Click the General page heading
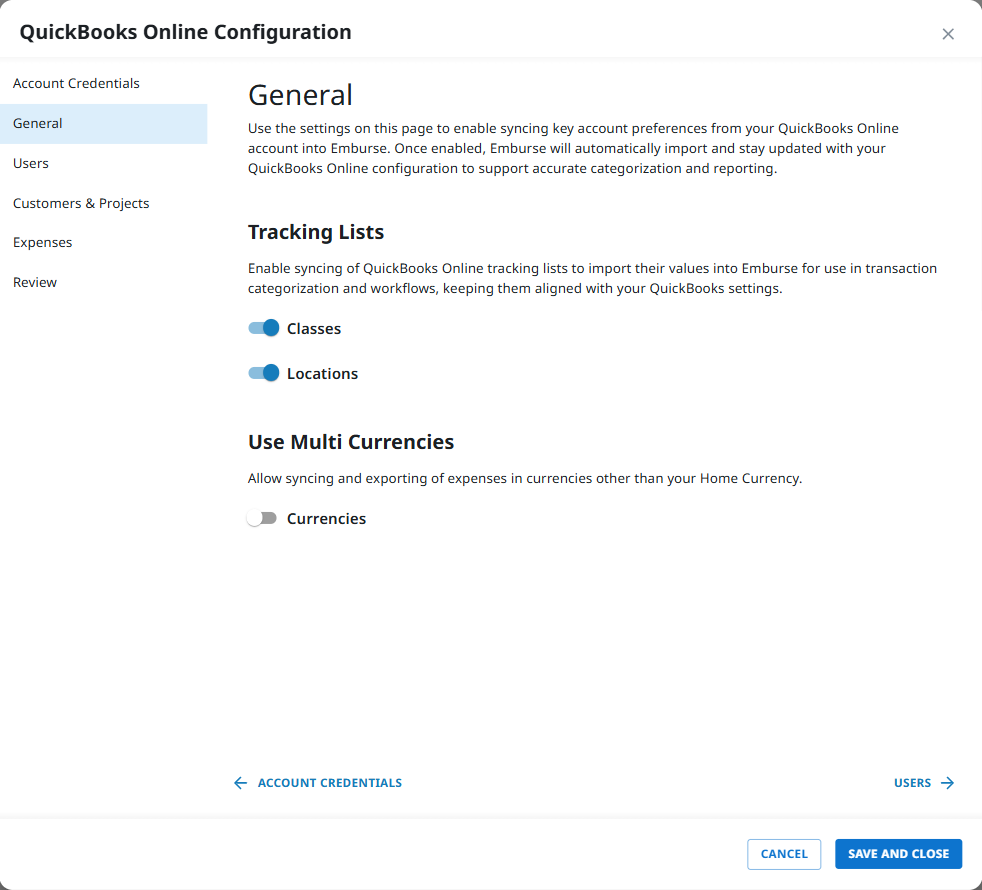 [x=301, y=95]
